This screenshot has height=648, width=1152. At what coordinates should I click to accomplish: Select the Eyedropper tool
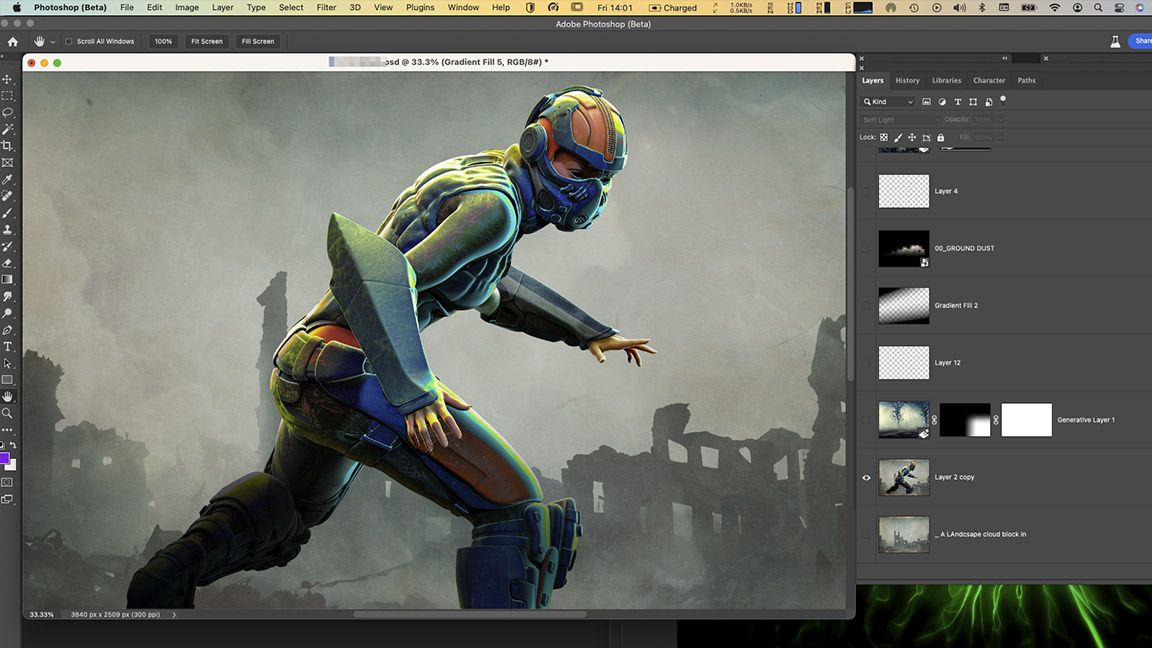click(x=7, y=179)
